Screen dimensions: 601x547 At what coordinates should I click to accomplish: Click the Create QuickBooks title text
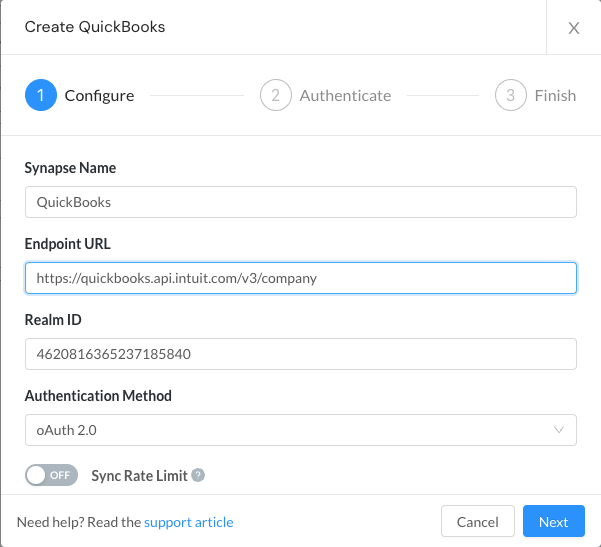click(x=95, y=27)
